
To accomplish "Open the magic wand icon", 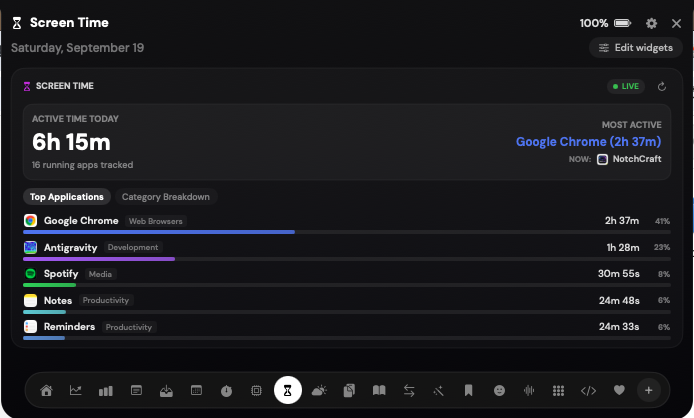I will 439,391.
